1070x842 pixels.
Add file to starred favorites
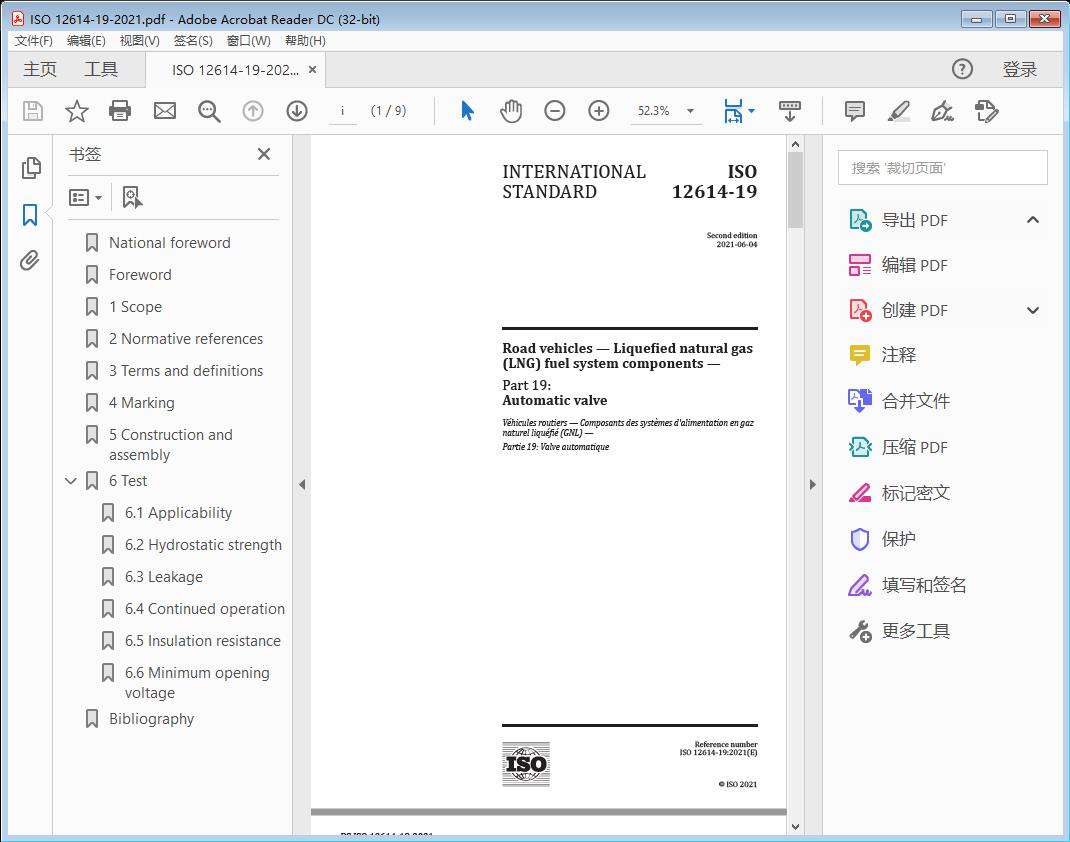coord(76,111)
